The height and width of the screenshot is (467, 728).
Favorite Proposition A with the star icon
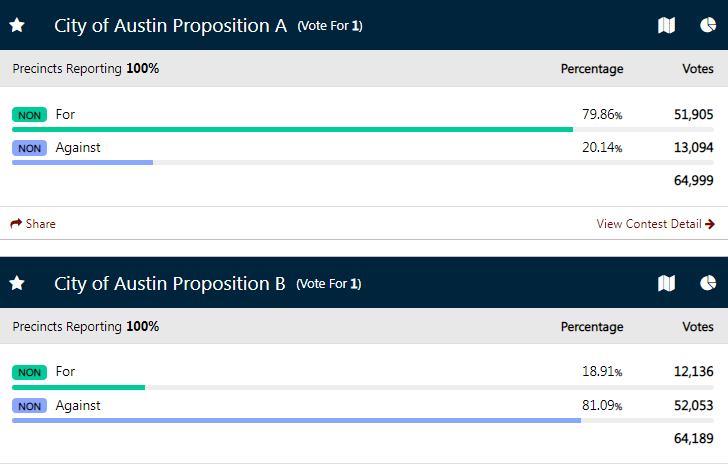coord(17,25)
